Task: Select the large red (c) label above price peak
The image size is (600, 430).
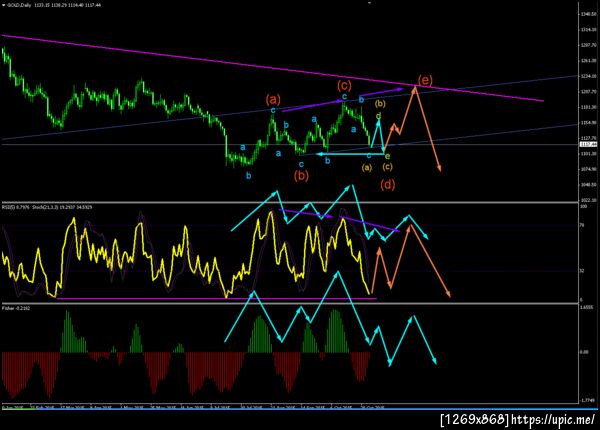Action: pos(344,85)
